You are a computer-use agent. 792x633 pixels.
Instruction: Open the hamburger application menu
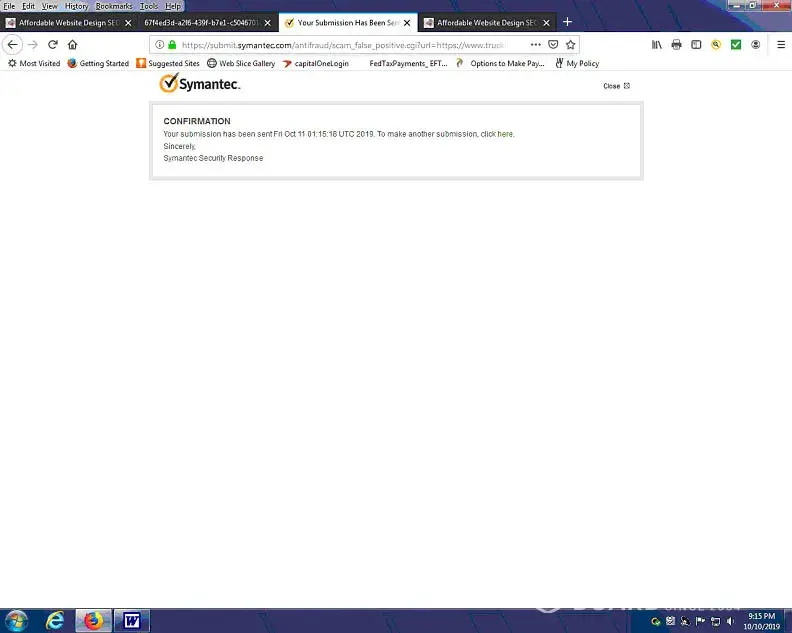781,45
